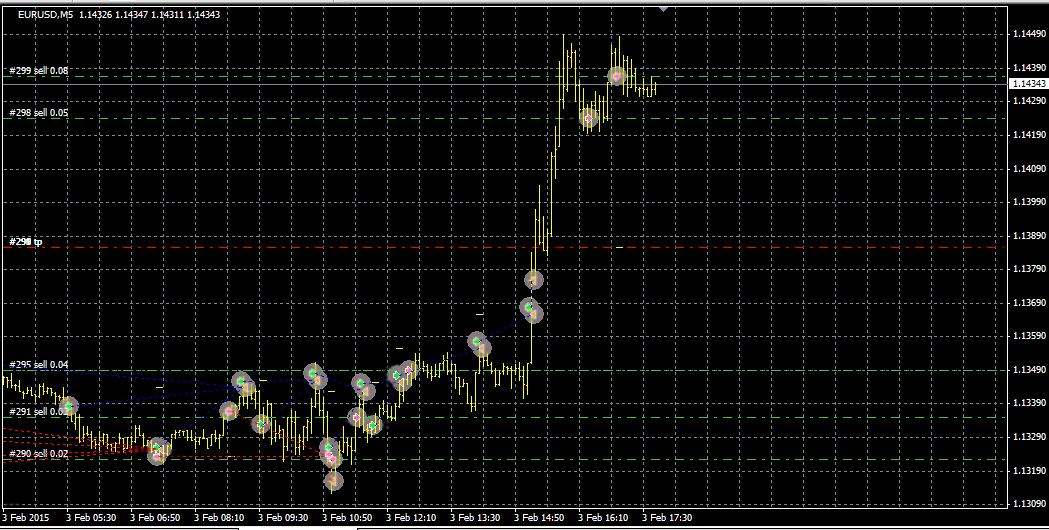This screenshot has height=530, width=1049.
Task: Select the trade marker on the #298 sell line
Action: coord(589,118)
